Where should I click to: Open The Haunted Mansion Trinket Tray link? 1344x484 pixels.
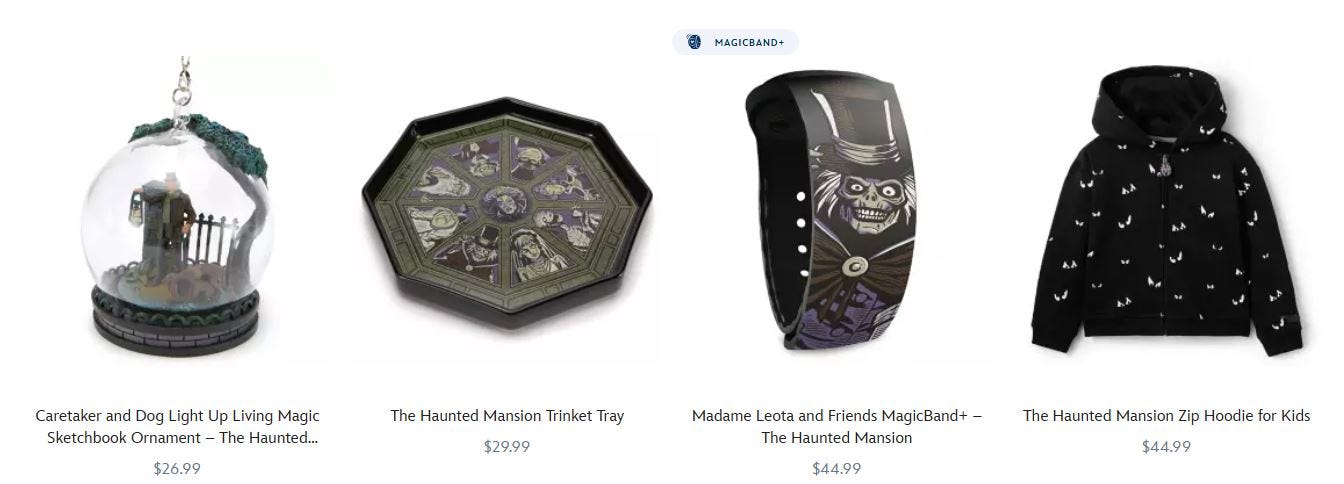[x=507, y=415]
